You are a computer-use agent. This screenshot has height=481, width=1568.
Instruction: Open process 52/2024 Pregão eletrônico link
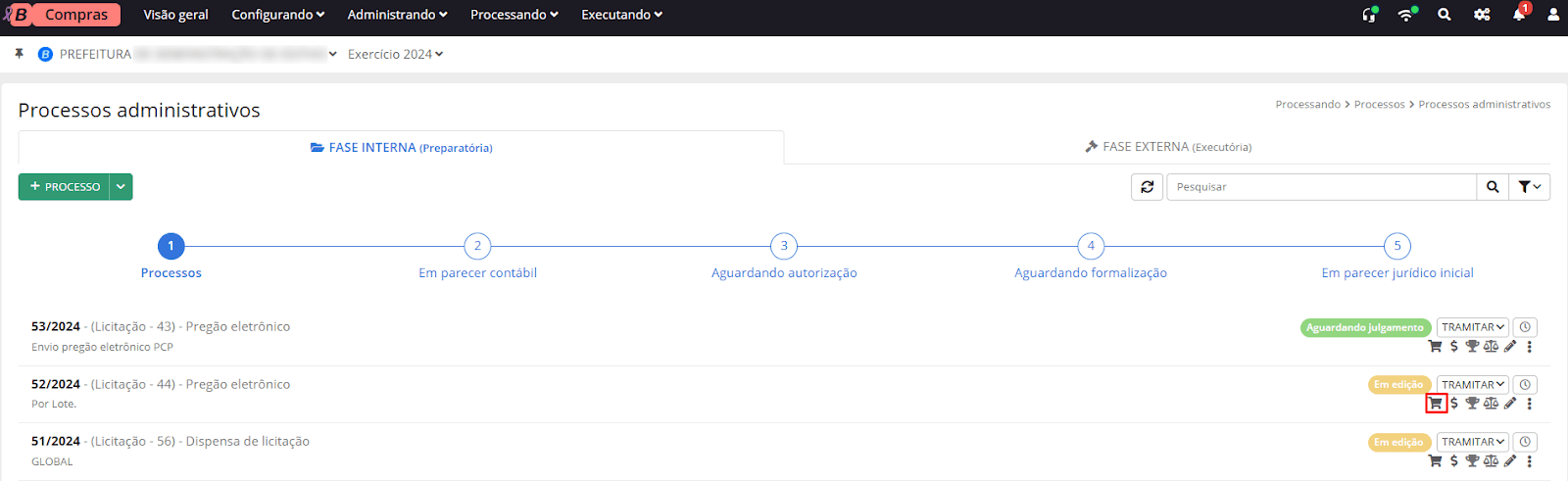pyautogui.click(x=161, y=384)
